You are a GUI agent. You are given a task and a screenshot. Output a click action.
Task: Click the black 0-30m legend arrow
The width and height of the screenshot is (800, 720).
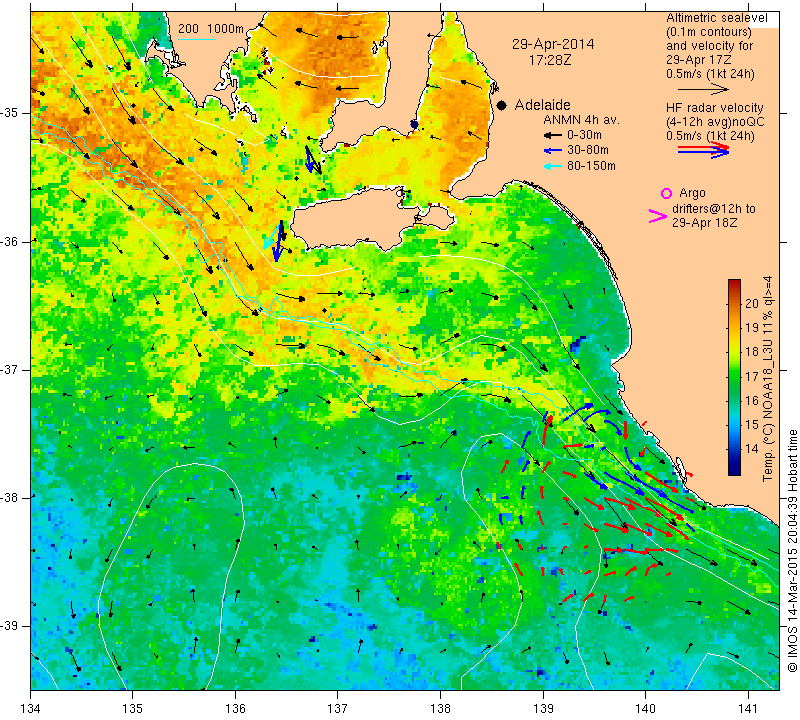[x=552, y=136]
